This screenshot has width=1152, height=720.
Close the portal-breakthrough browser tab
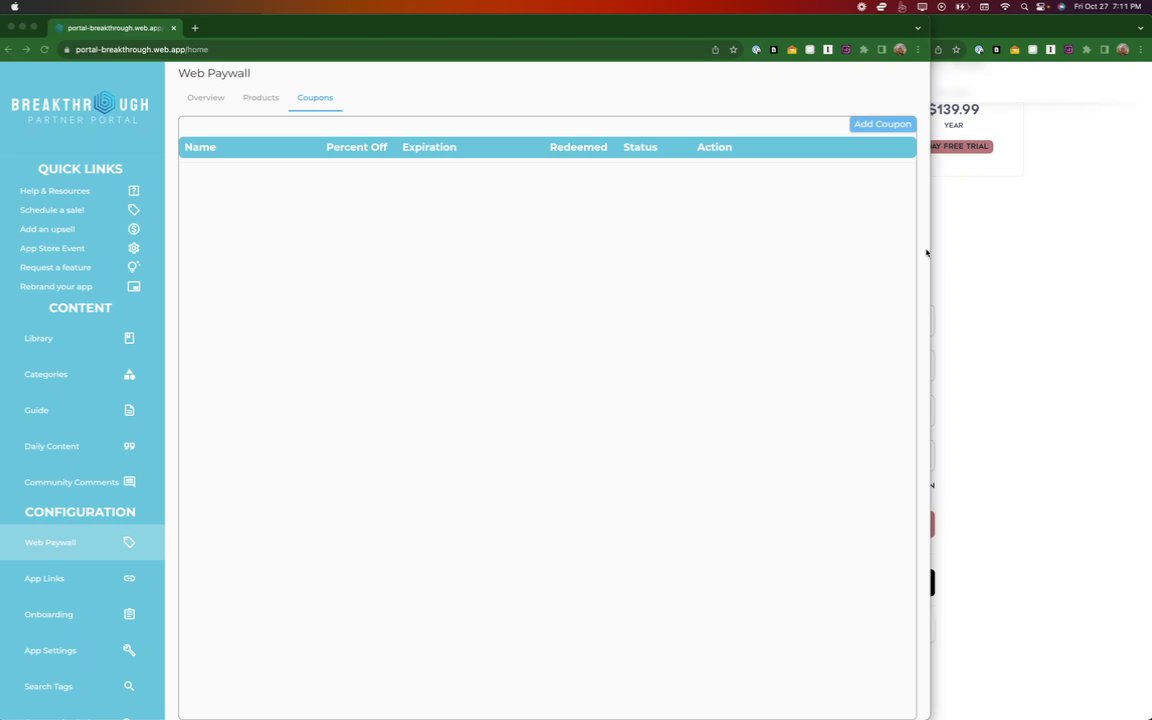coord(174,28)
